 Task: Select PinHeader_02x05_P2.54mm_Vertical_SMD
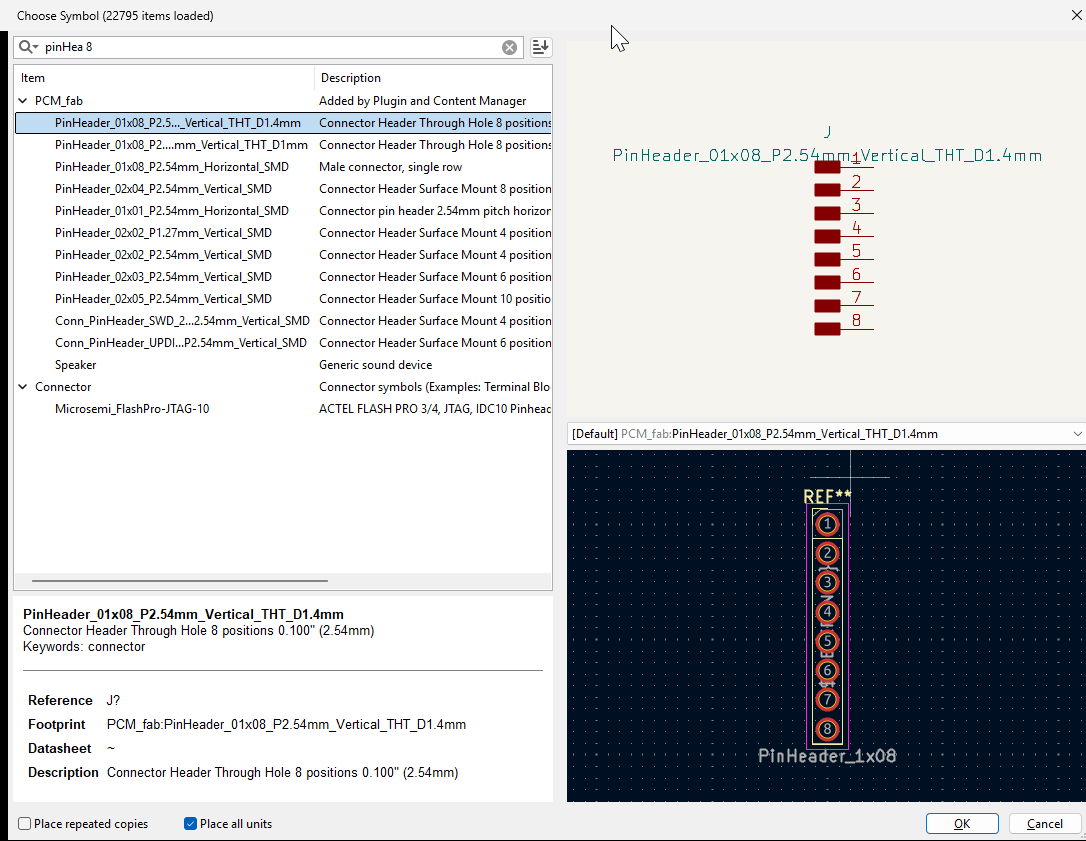[283, 299]
